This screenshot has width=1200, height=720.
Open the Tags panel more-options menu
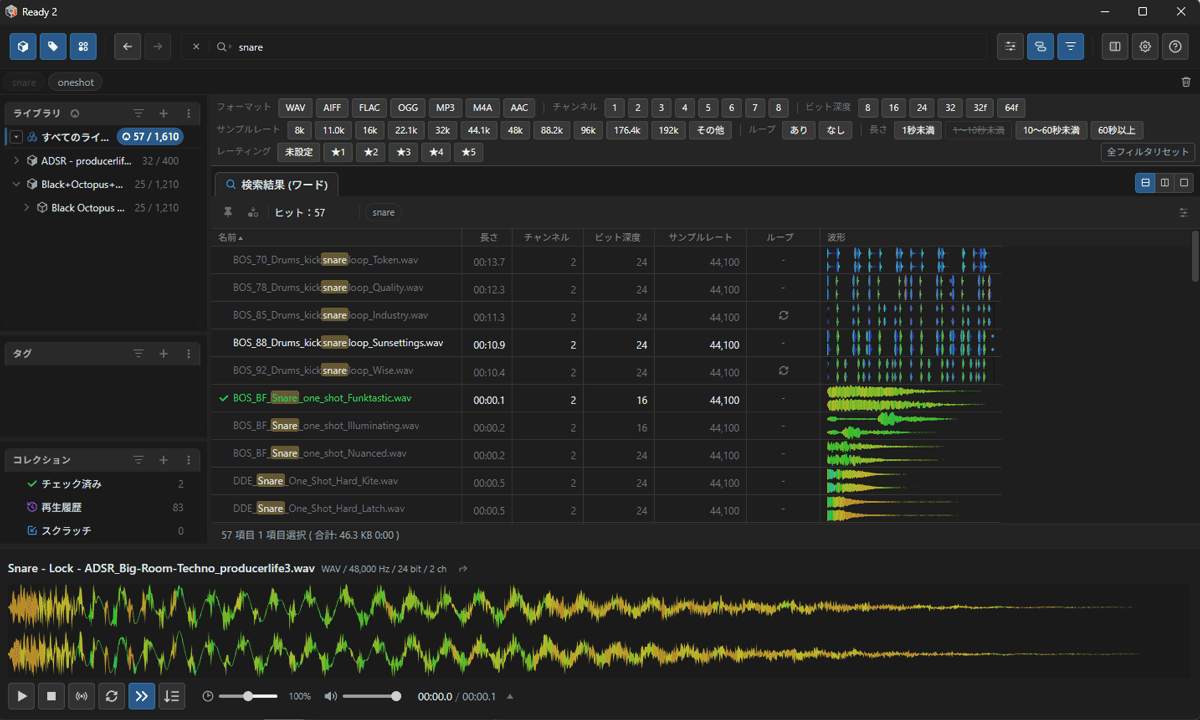[x=188, y=354]
